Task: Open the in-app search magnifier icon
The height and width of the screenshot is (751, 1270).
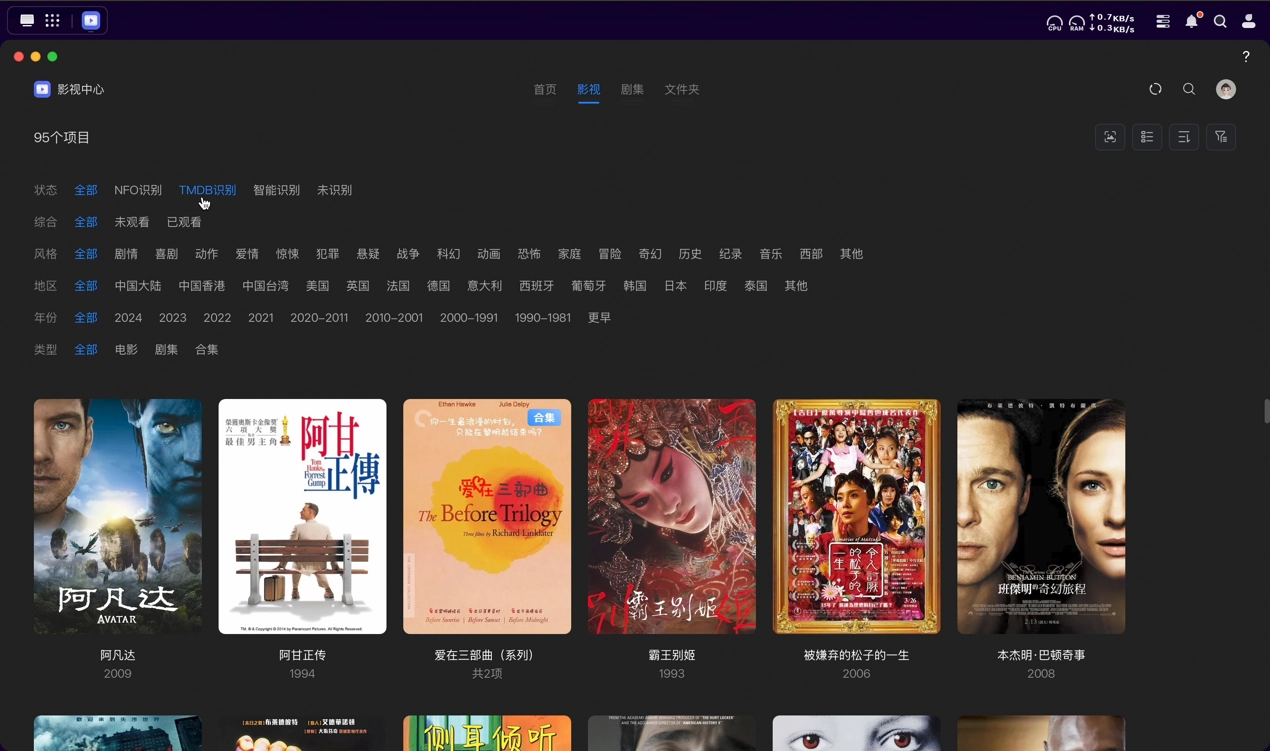Action: pyautogui.click(x=1189, y=89)
